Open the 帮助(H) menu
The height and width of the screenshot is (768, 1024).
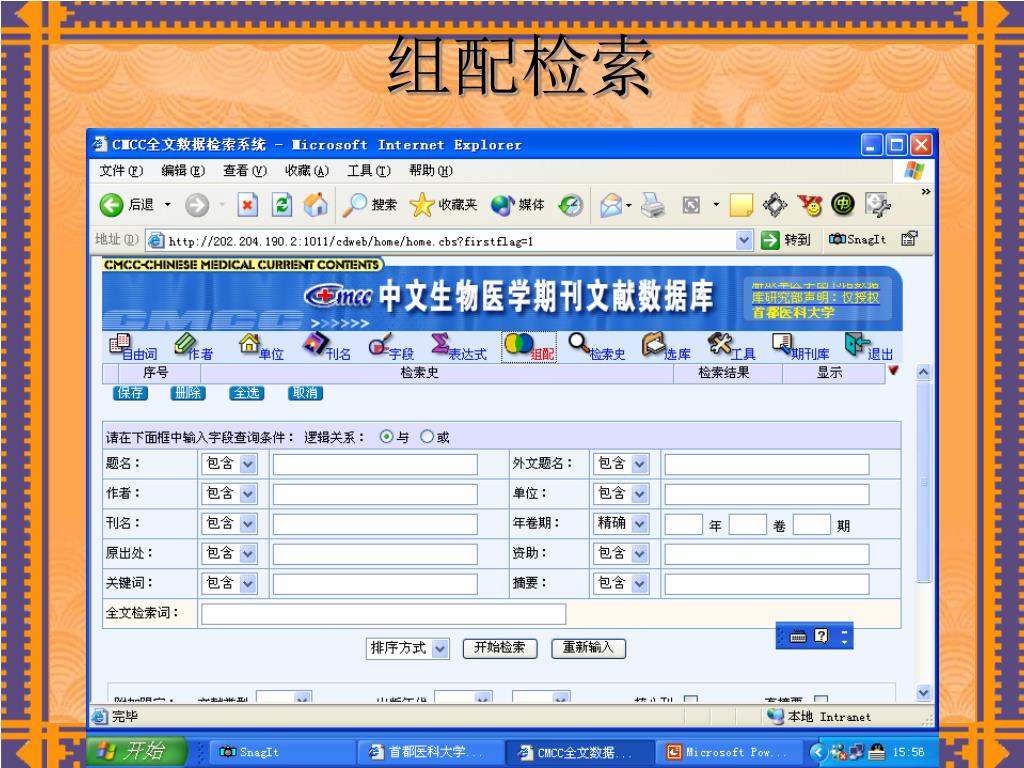coord(430,171)
